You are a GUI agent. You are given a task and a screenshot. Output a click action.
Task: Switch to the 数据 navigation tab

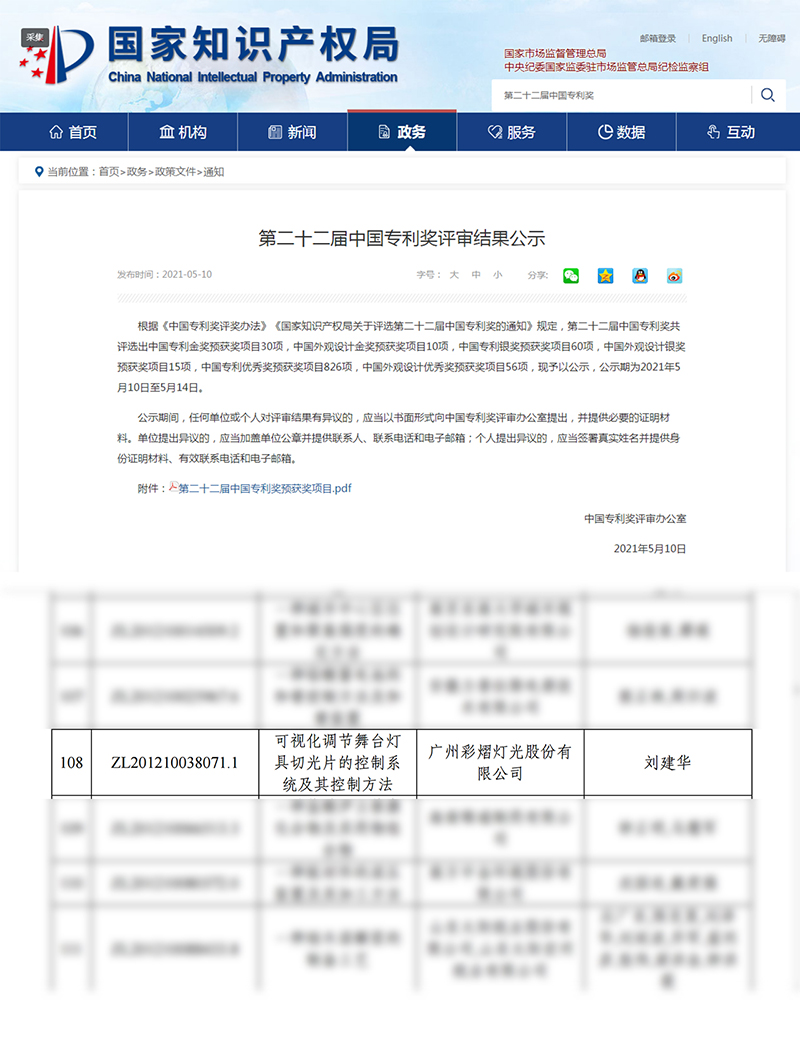pos(622,132)
